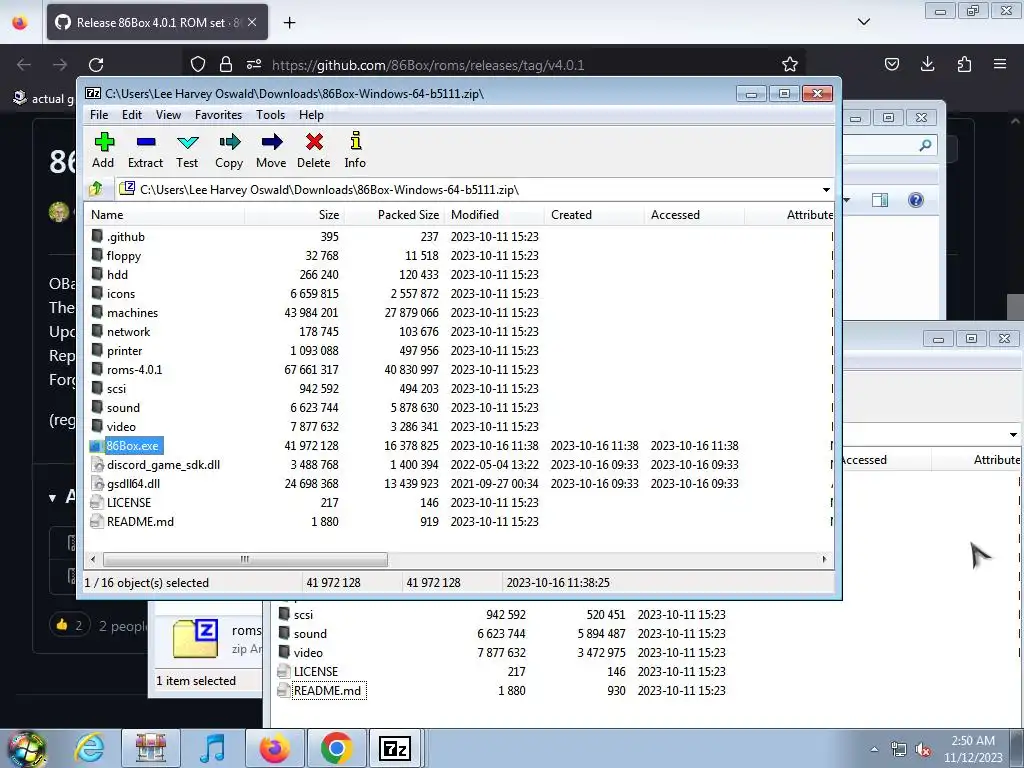Sort by the Accessed column header
Viewport: 1024px width, 768px height.
tap(694, 215)
